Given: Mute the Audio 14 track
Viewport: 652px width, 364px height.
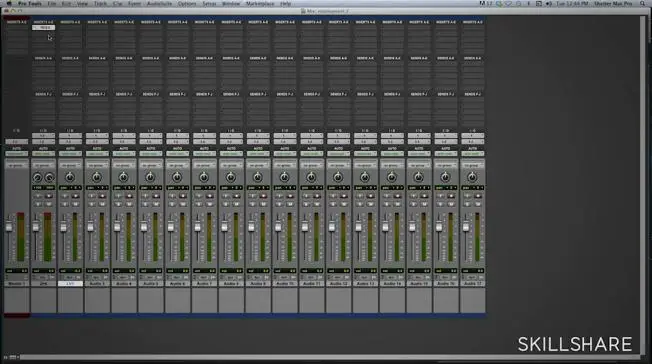Looking at the screenshot, I should tap(397, 204).
